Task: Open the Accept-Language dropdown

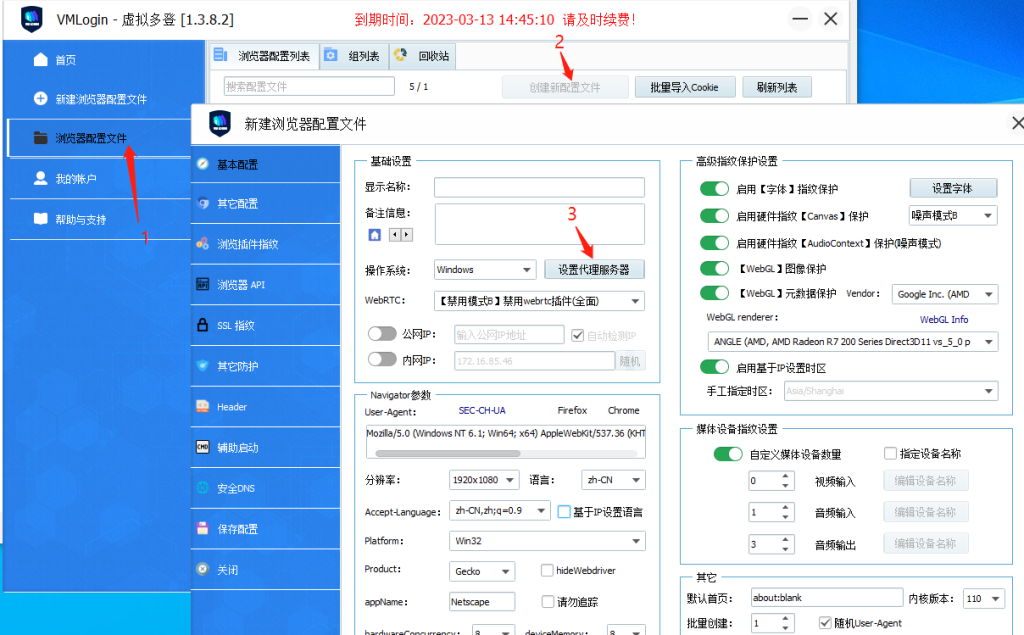Action: [x=500, y=510]
